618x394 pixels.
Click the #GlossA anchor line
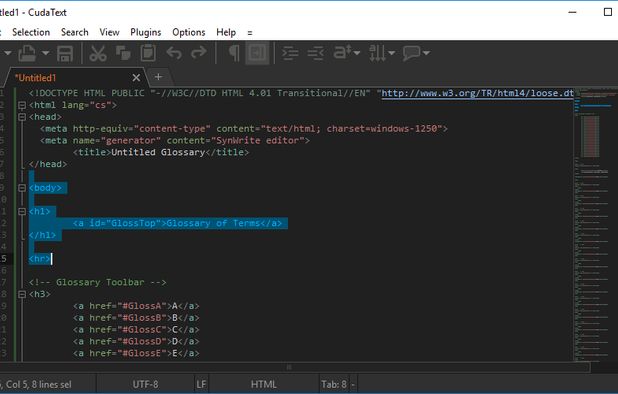coord(136,306)
